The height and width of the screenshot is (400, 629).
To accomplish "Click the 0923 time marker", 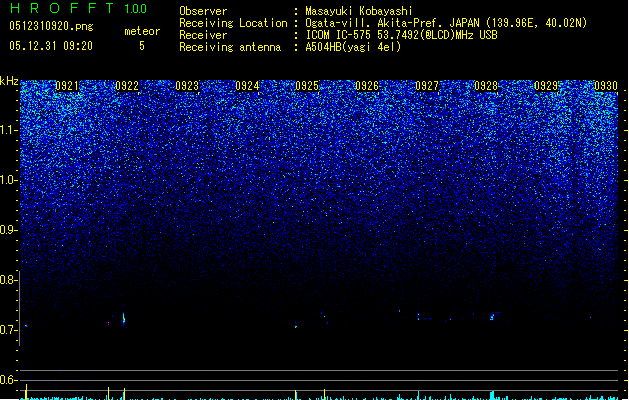I will point(187,86).
